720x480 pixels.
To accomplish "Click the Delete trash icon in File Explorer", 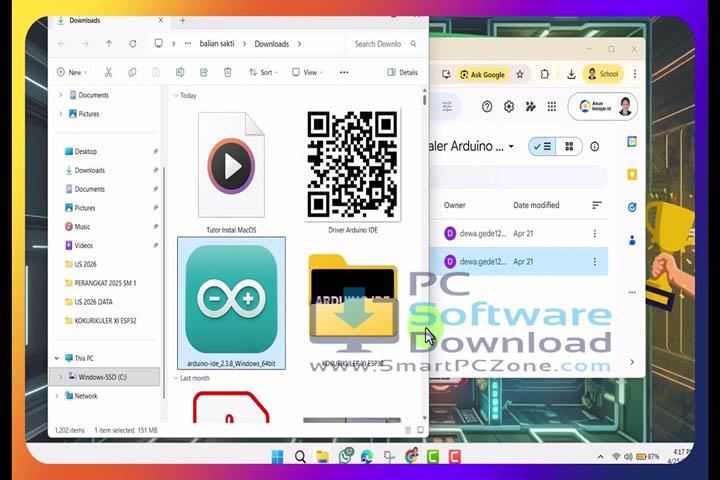I will (227, 72).
